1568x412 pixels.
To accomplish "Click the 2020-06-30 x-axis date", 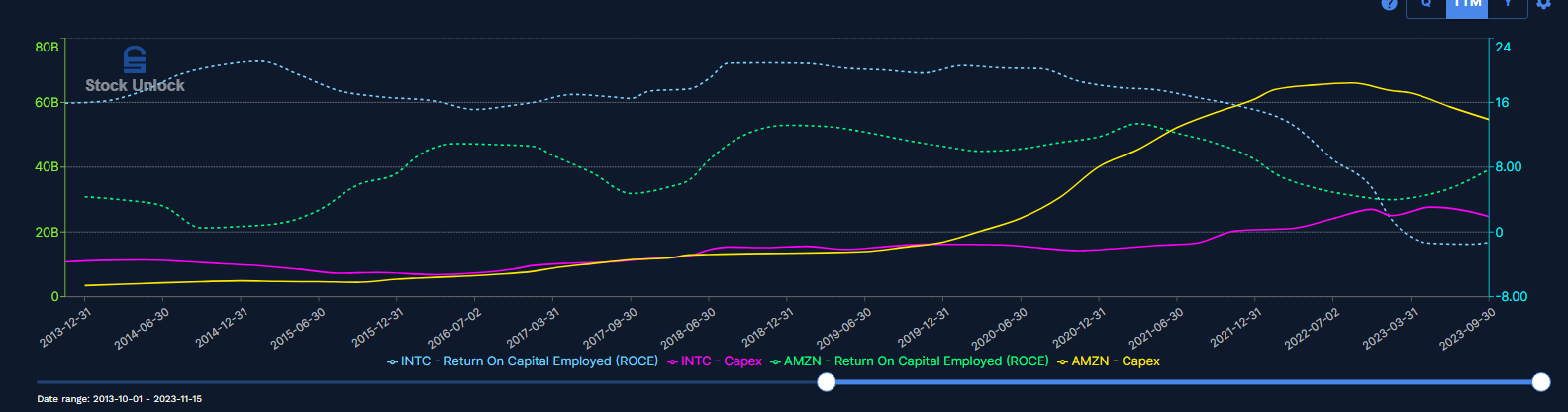I will (x=999, y=327).
